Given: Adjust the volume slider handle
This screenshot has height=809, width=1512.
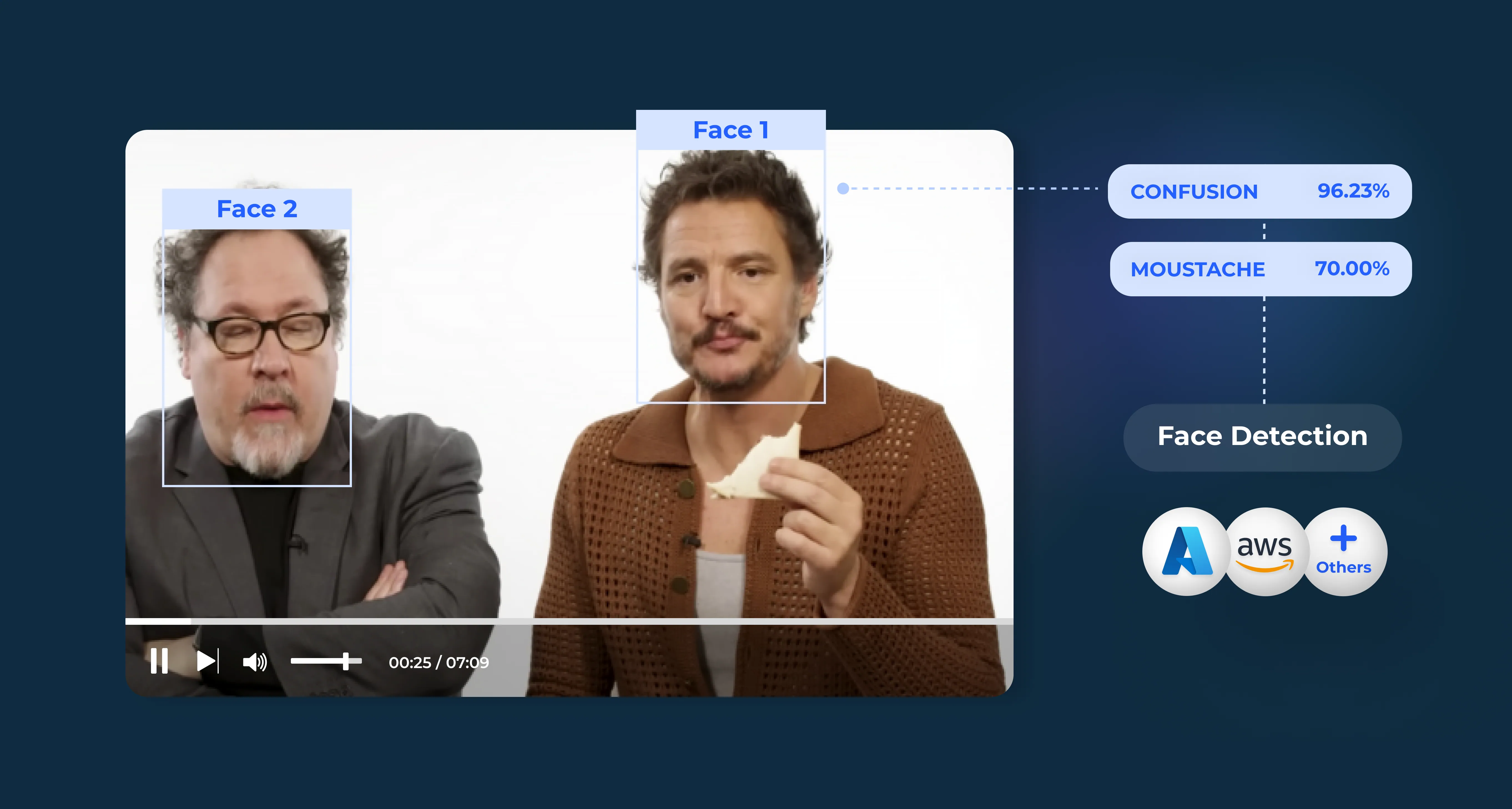Looking at the screenshot, I should point(346,661).
